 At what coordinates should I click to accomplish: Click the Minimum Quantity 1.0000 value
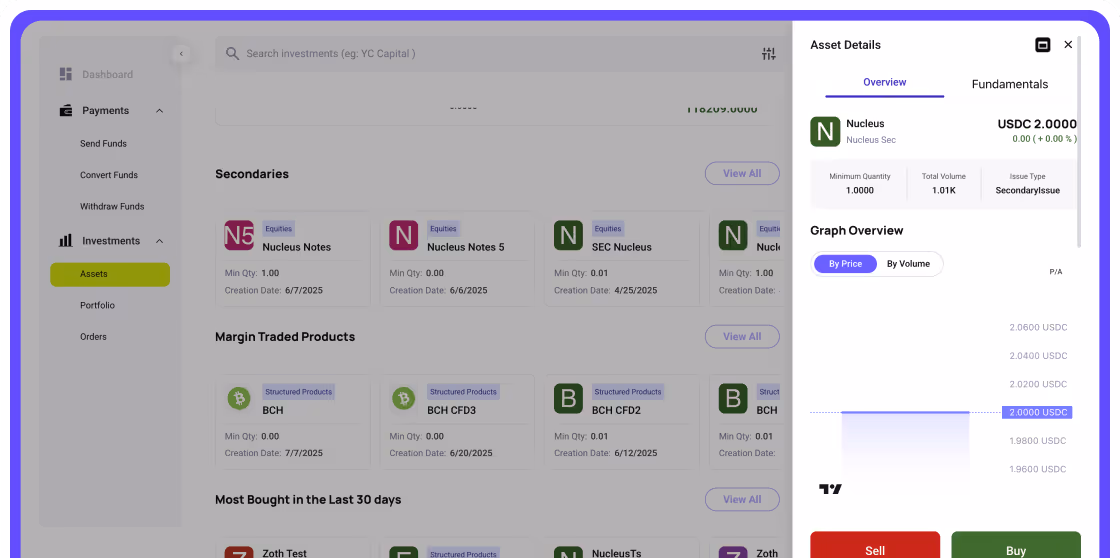coord(860,191)
